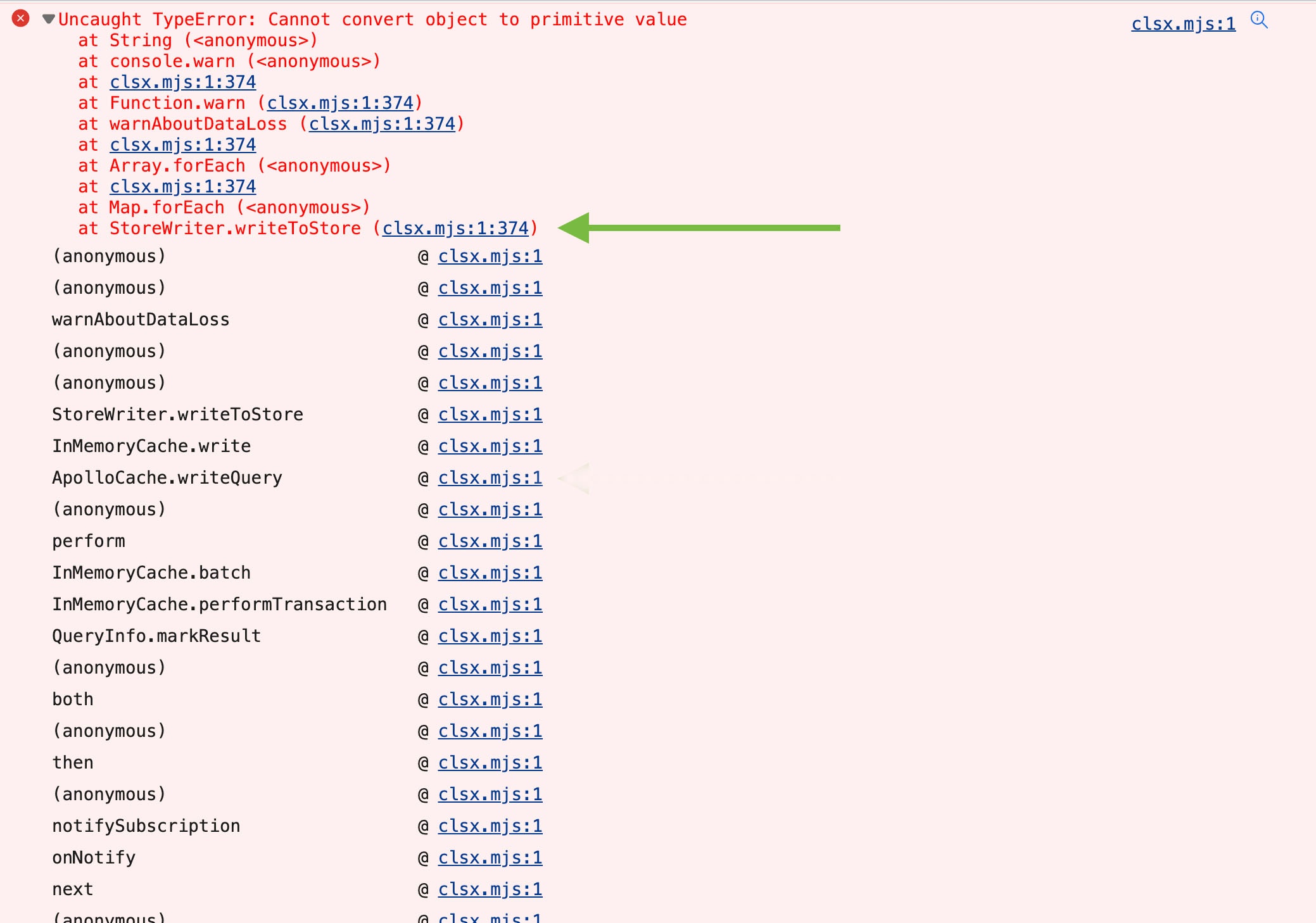Open top-right clsx.mjs:1 source link
The image size is (1316, 923).
(1182, 24)
